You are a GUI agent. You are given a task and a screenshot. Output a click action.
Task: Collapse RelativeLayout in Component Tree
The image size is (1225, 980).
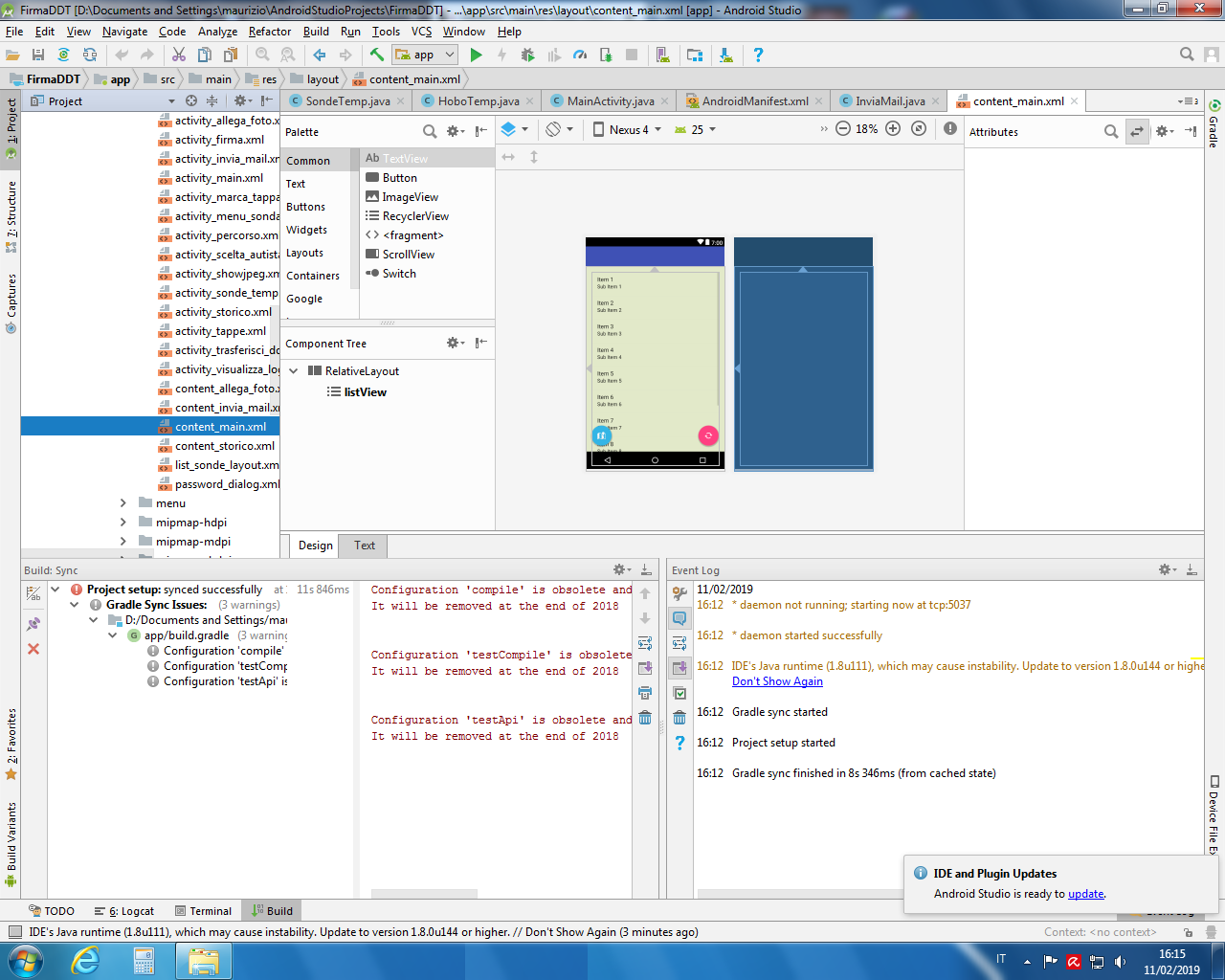(294, 371)
